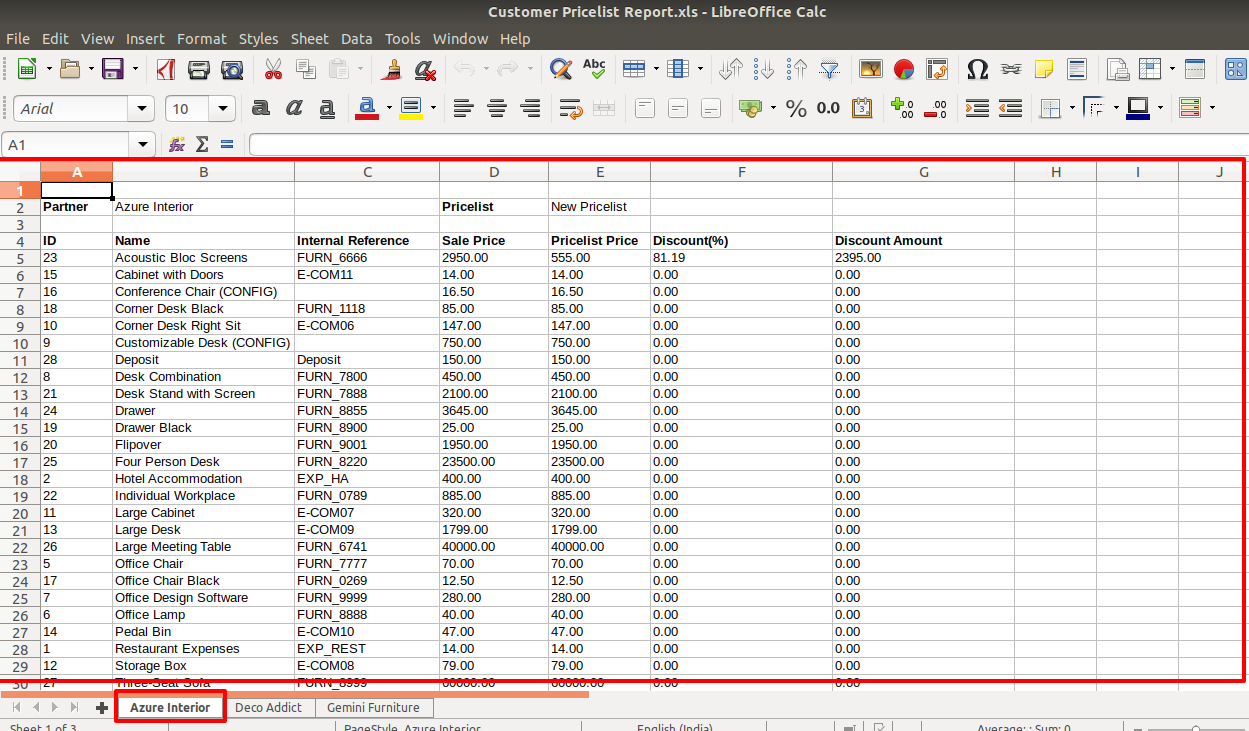The width and height of the screenshot is (1249, 731).
Task: Insert a comment note
Action: click(1044, 69)
